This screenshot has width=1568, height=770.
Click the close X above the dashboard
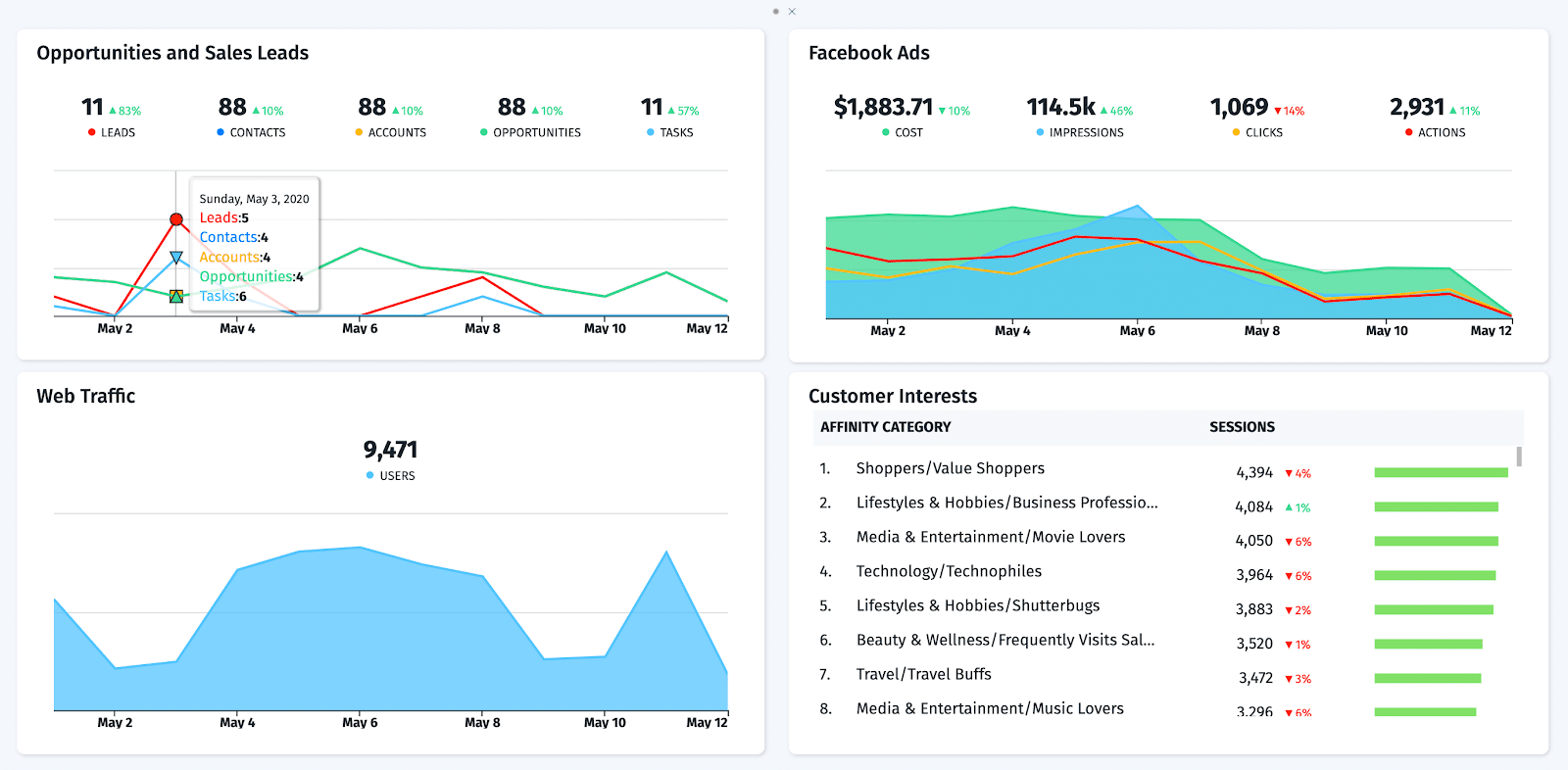(792, 12)
